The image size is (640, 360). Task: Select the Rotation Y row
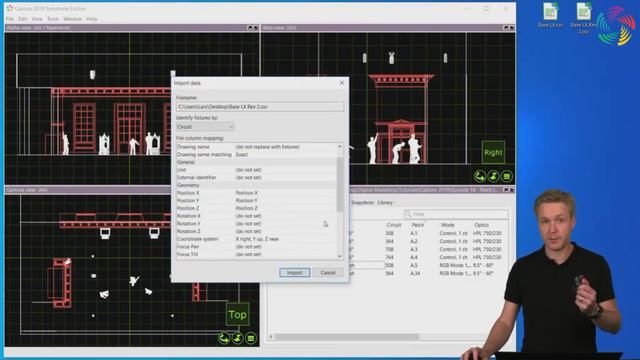pos(256,224)
